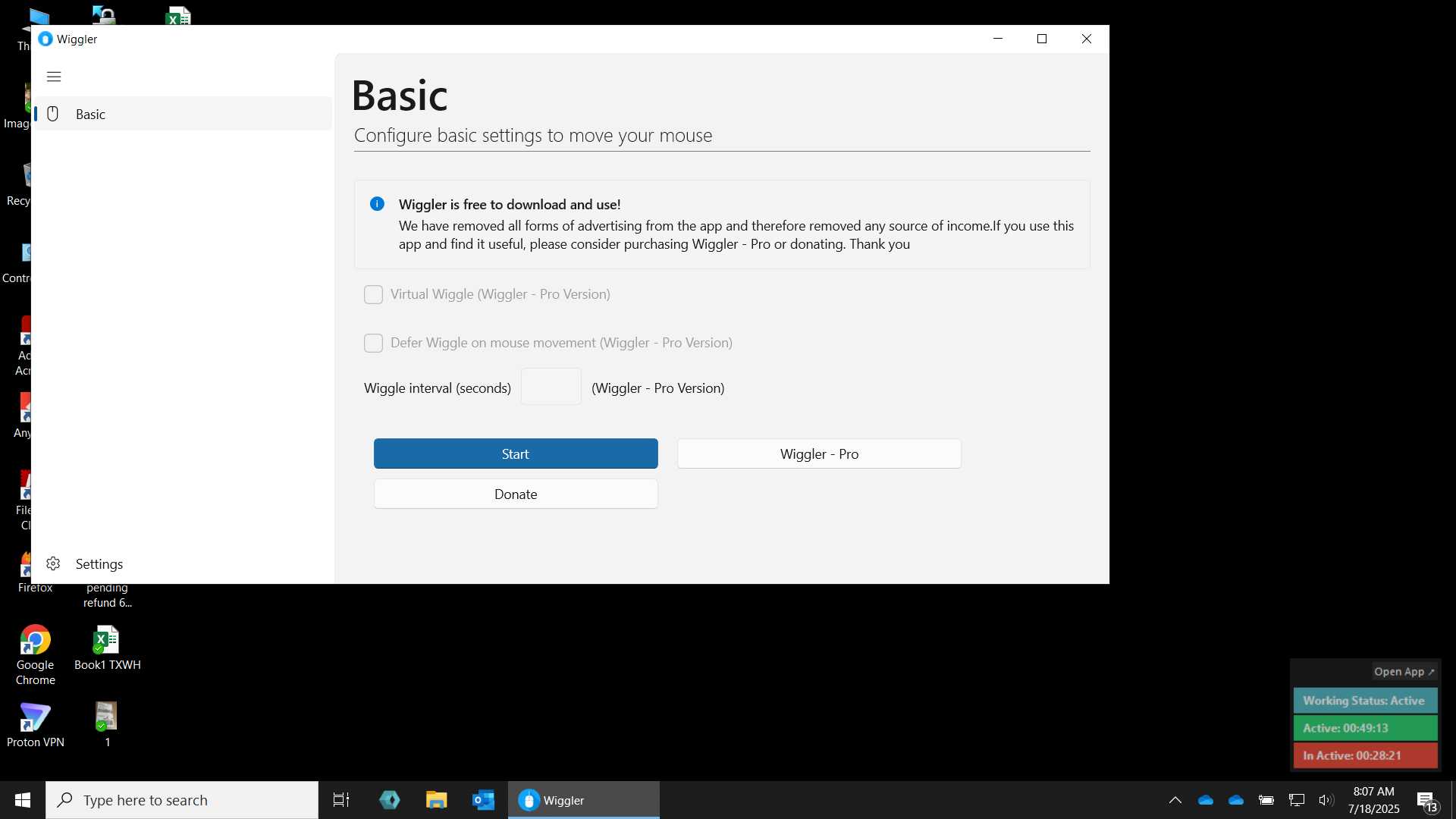Image resolution: width=1456 pixels, height=819 pixels.
Task: Open Task View on the taskbar
Action: [341, 800]
